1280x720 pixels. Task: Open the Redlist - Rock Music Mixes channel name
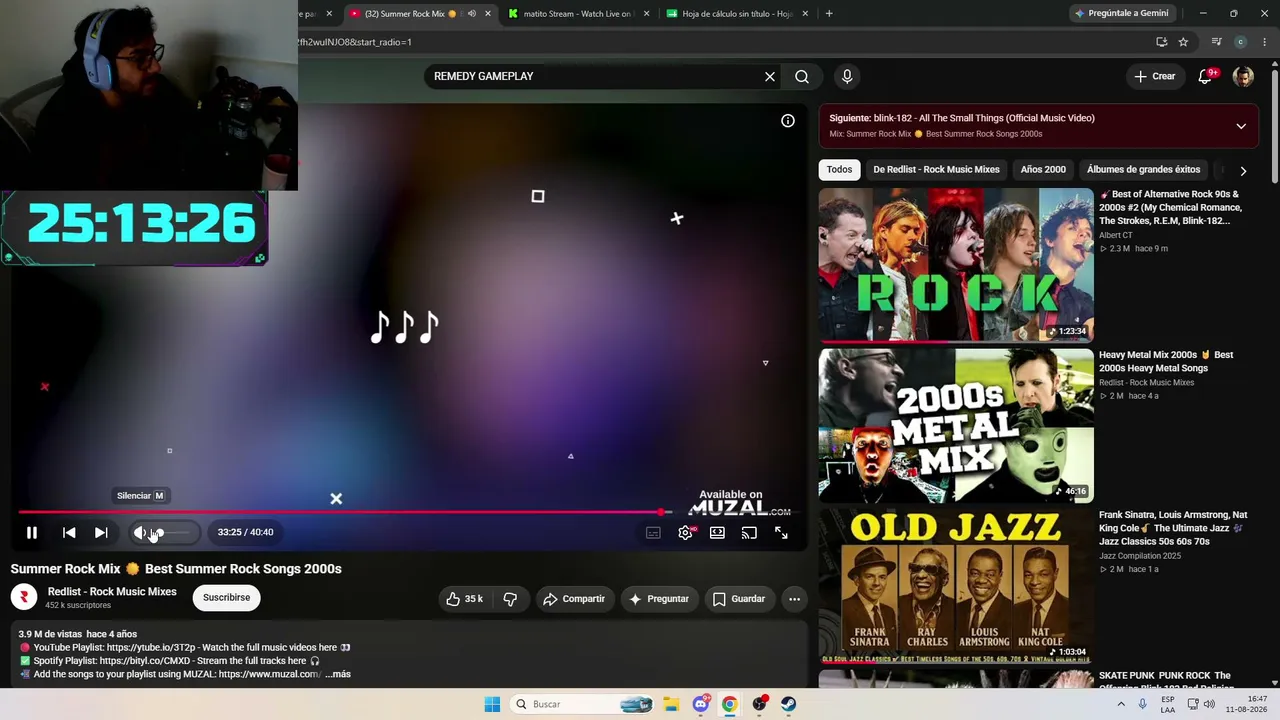click(112, 592)
